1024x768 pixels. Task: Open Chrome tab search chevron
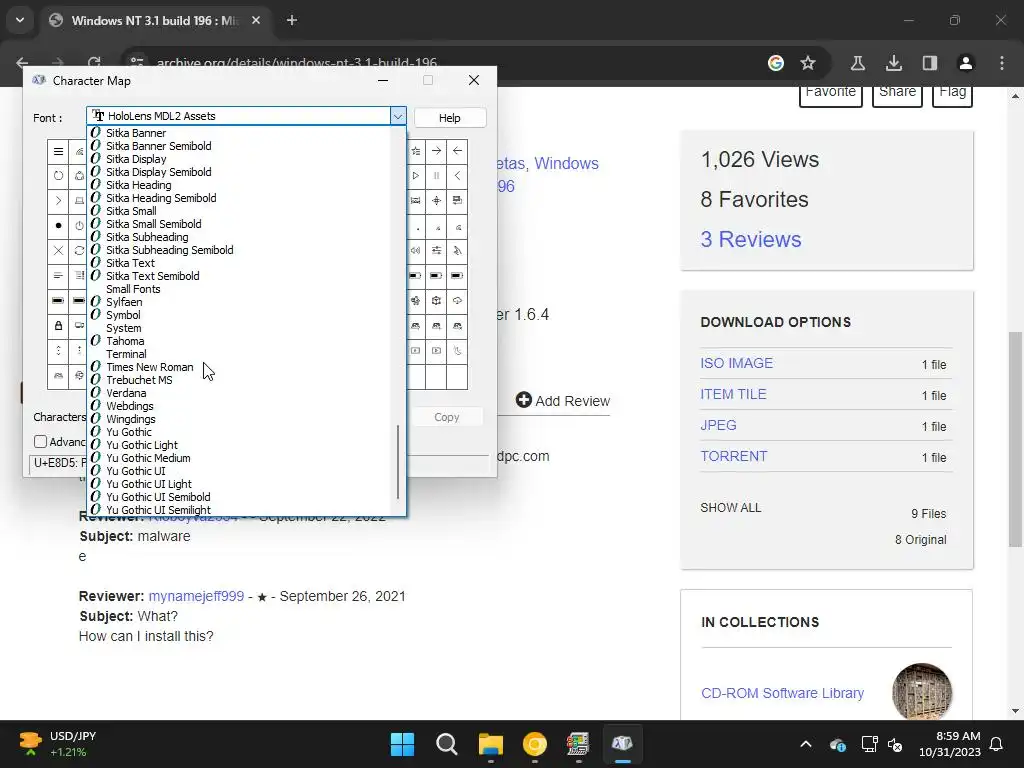20,20
